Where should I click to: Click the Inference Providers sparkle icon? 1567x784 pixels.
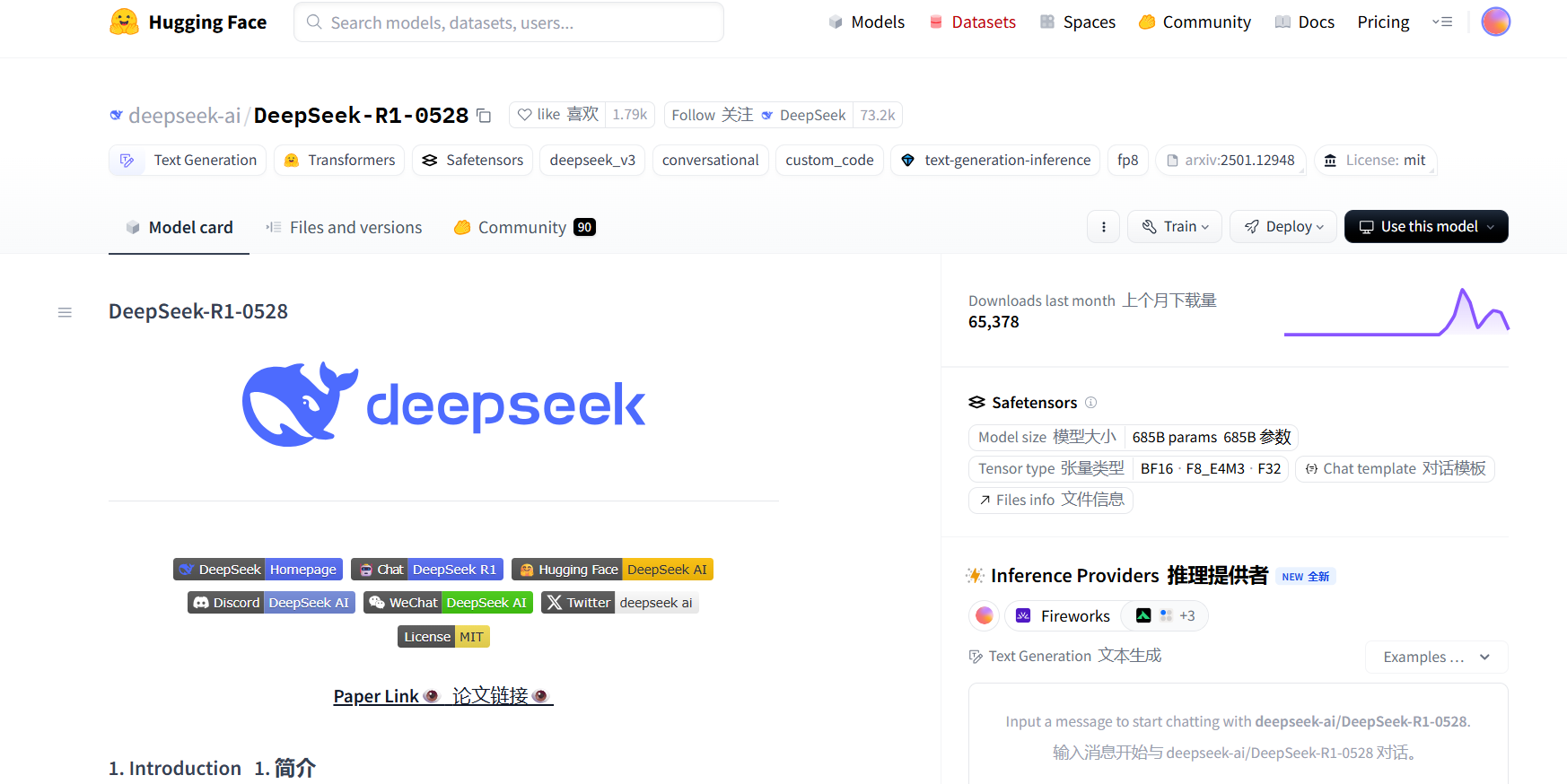pyautogui.click(x=975, y=575)
